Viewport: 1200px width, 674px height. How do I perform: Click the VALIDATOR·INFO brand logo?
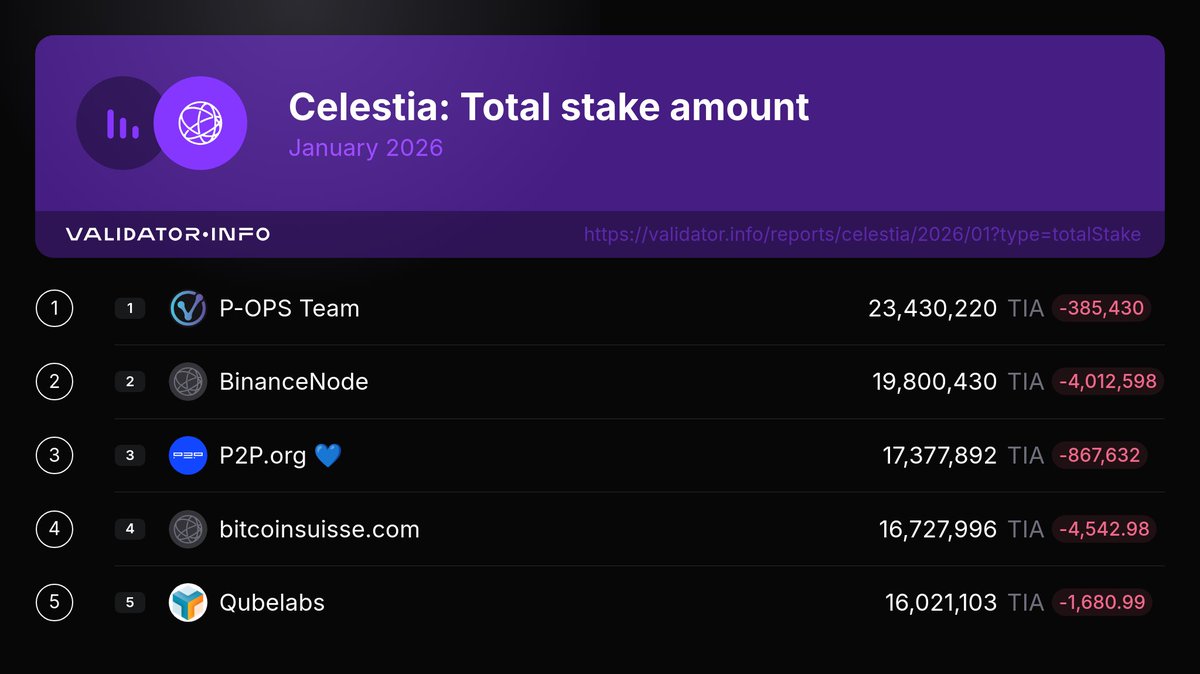pyautogui.click(x=168, y=235)
